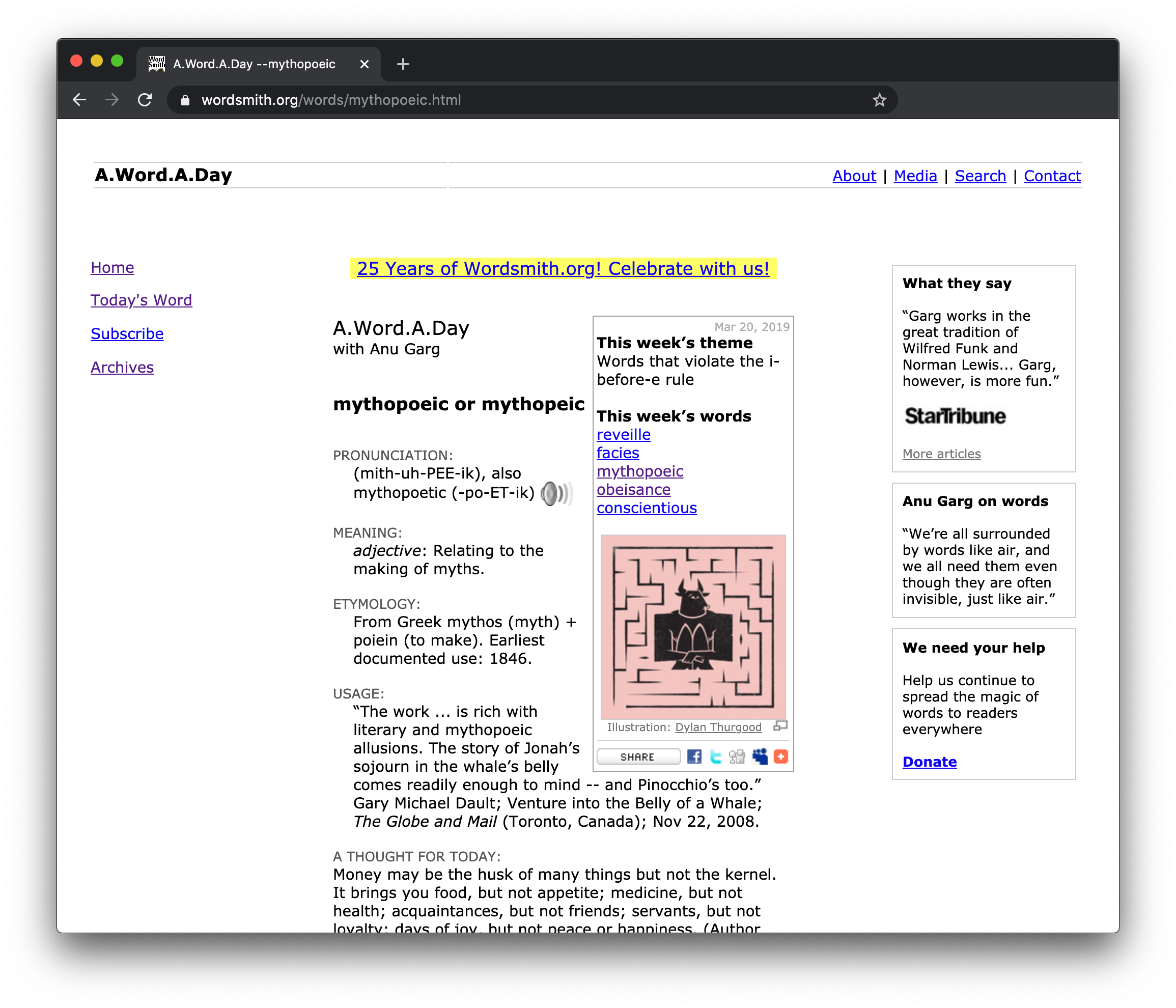Open illustrator Dylan Thurgood's link

point(718,727)
